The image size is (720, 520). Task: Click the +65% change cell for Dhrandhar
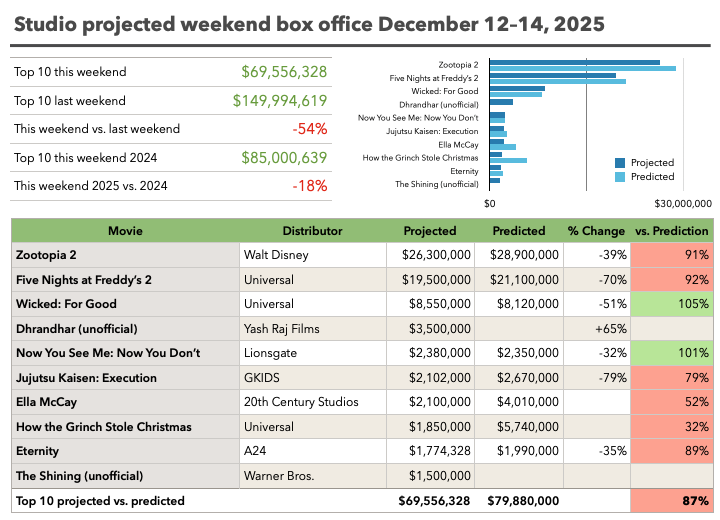point(595,328)
